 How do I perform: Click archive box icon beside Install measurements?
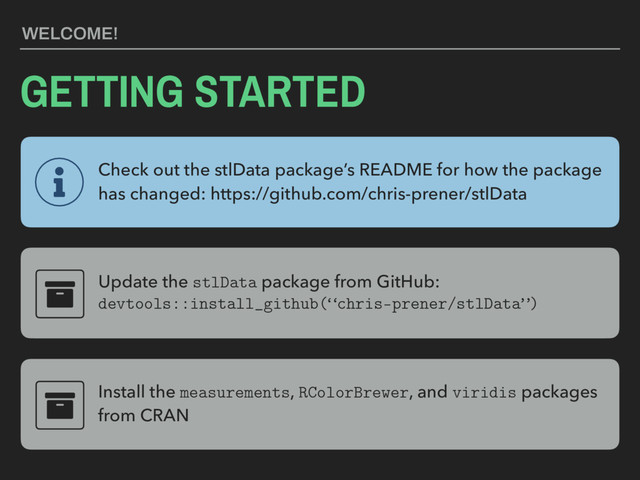60,404
